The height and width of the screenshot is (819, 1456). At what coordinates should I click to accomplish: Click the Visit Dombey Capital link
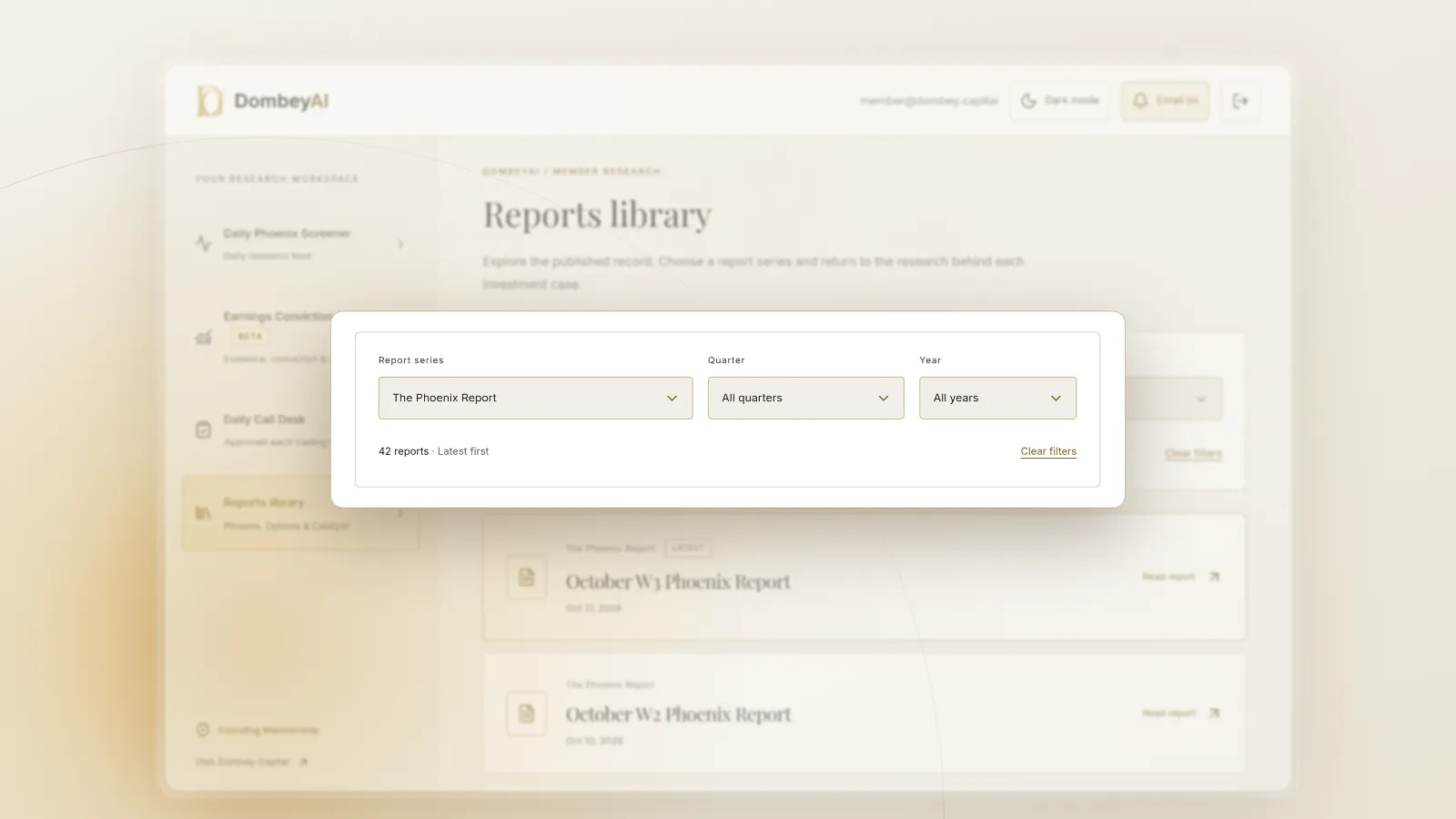pos(251,762)
